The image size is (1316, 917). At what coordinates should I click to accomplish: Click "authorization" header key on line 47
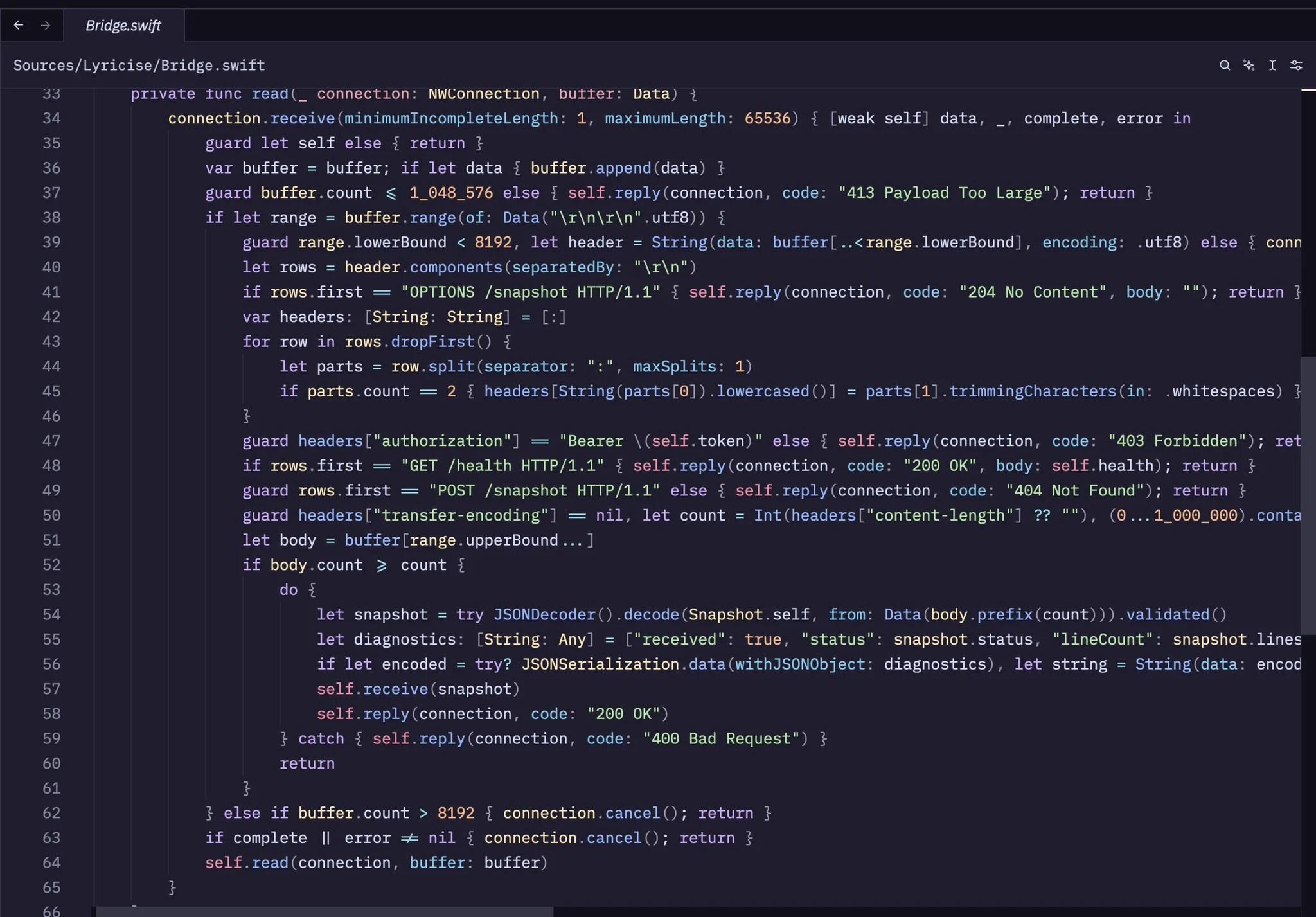coord(442,441)
